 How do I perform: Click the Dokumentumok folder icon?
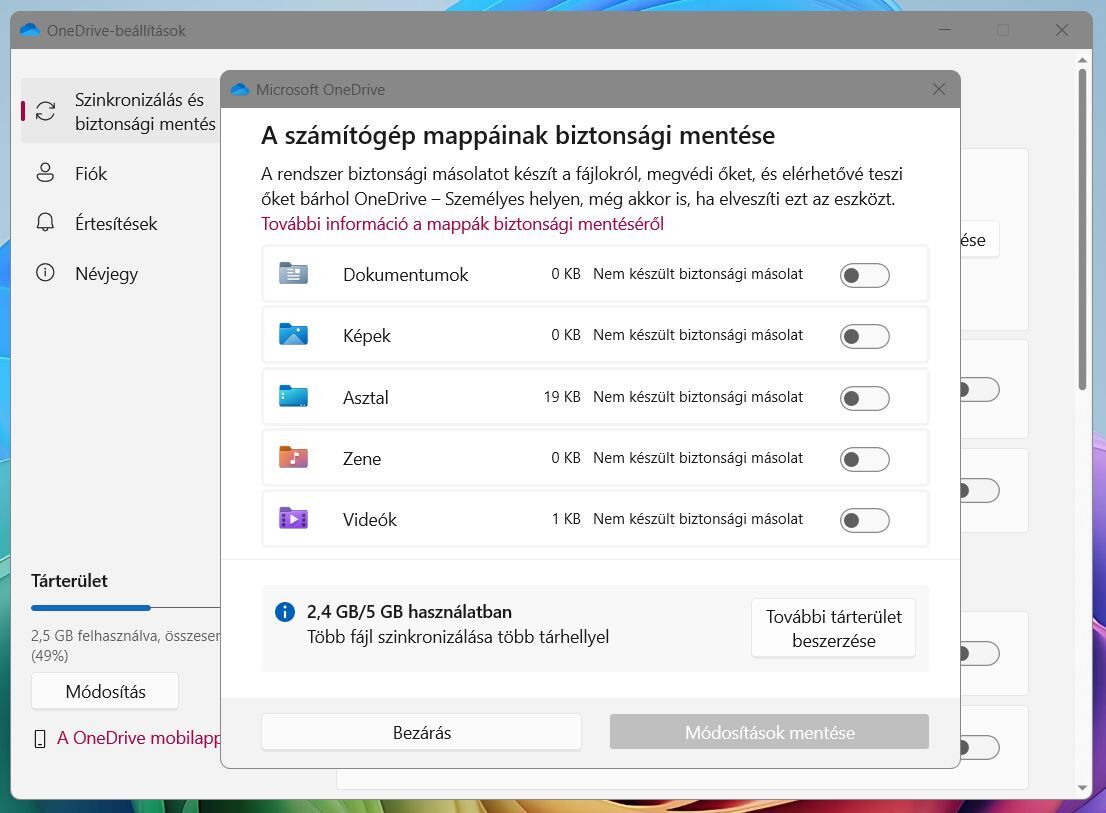click(x=293, y=274)
